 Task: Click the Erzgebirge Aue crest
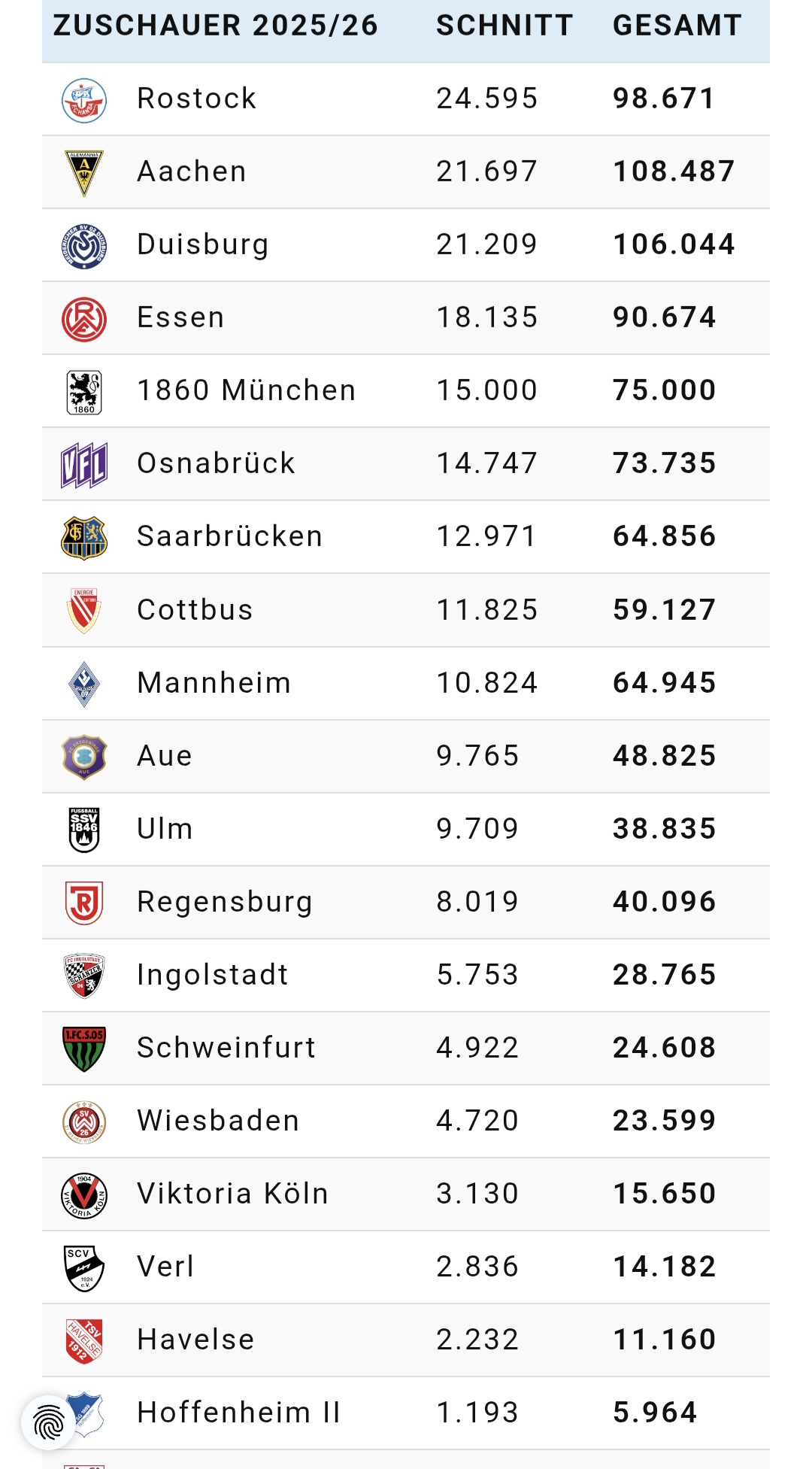pos(84,757)
